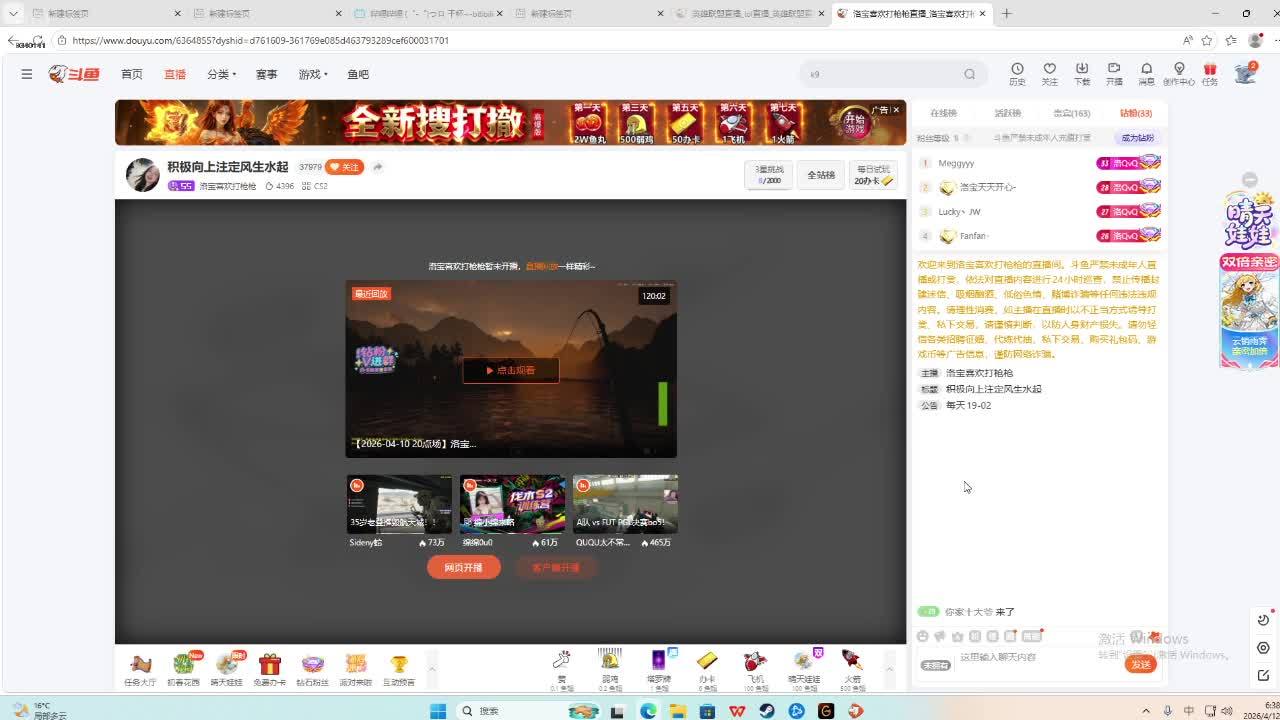Screen dimensions: 1280x720
Task: Open the 历史 history icon
Action: point(1017,73)
